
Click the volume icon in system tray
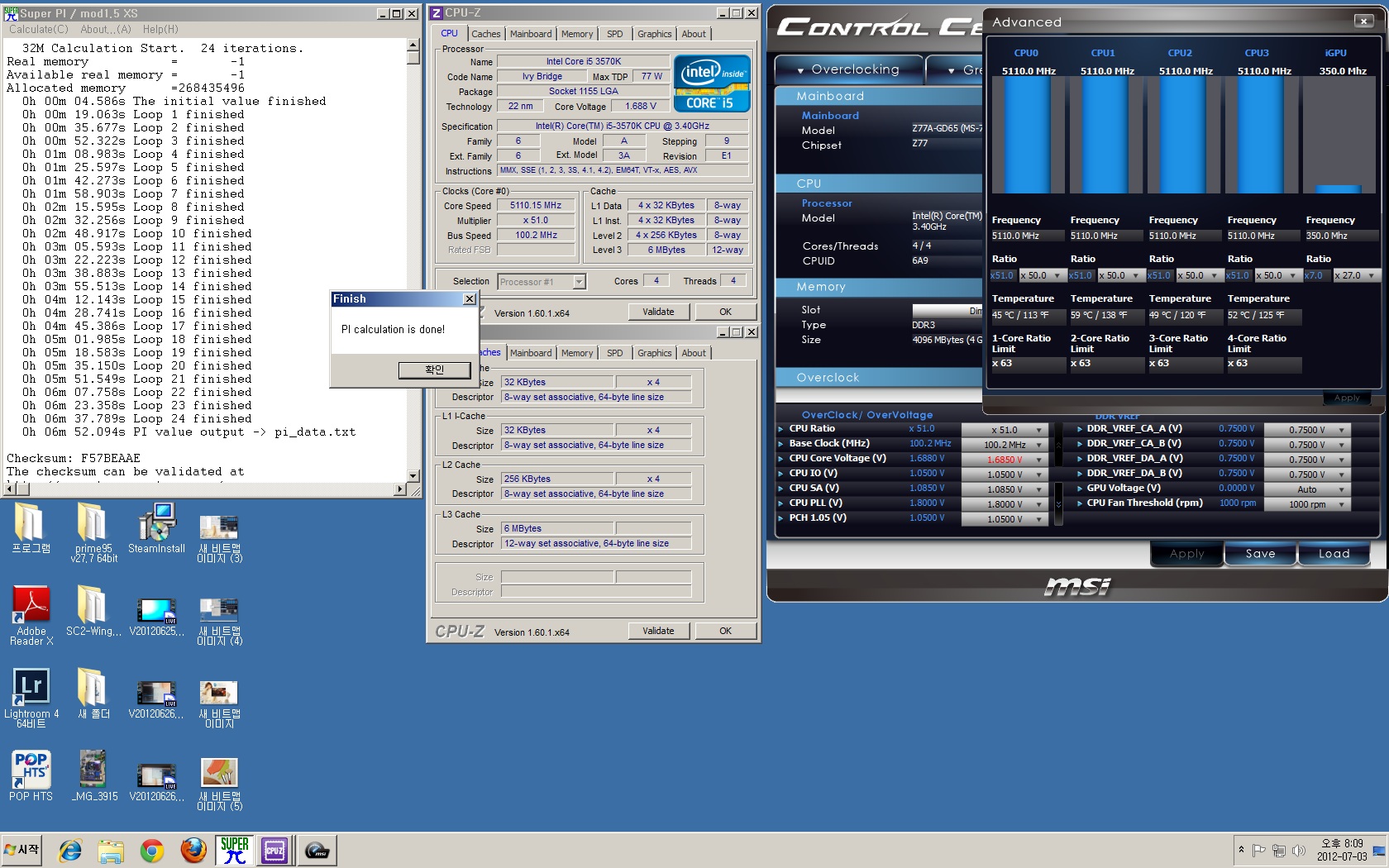pyautogui.click(x=1299, y=850)
